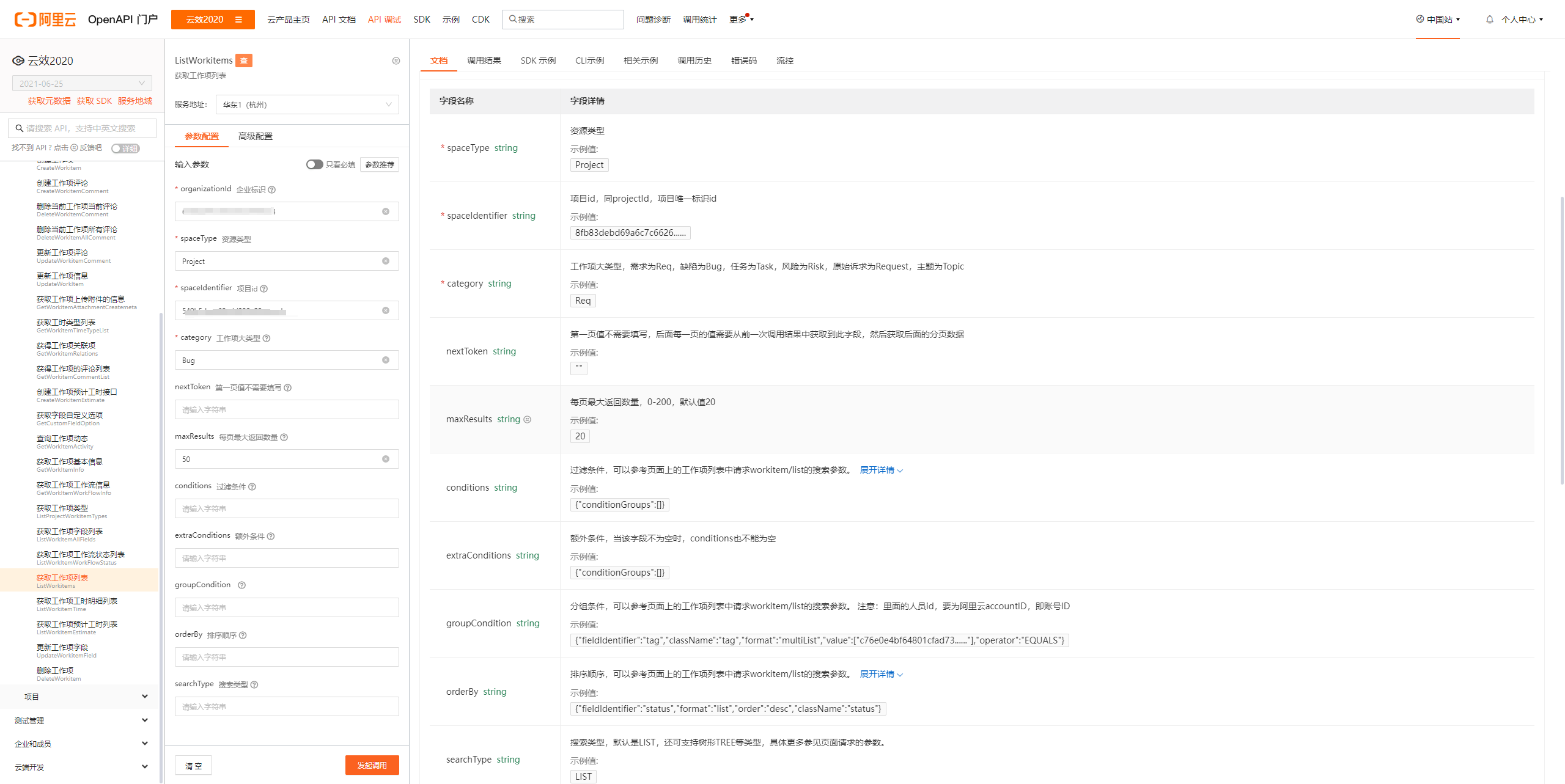Click the 发起调用 button
This screenshot has height=784, width=1565.
(x=372, y=765)
